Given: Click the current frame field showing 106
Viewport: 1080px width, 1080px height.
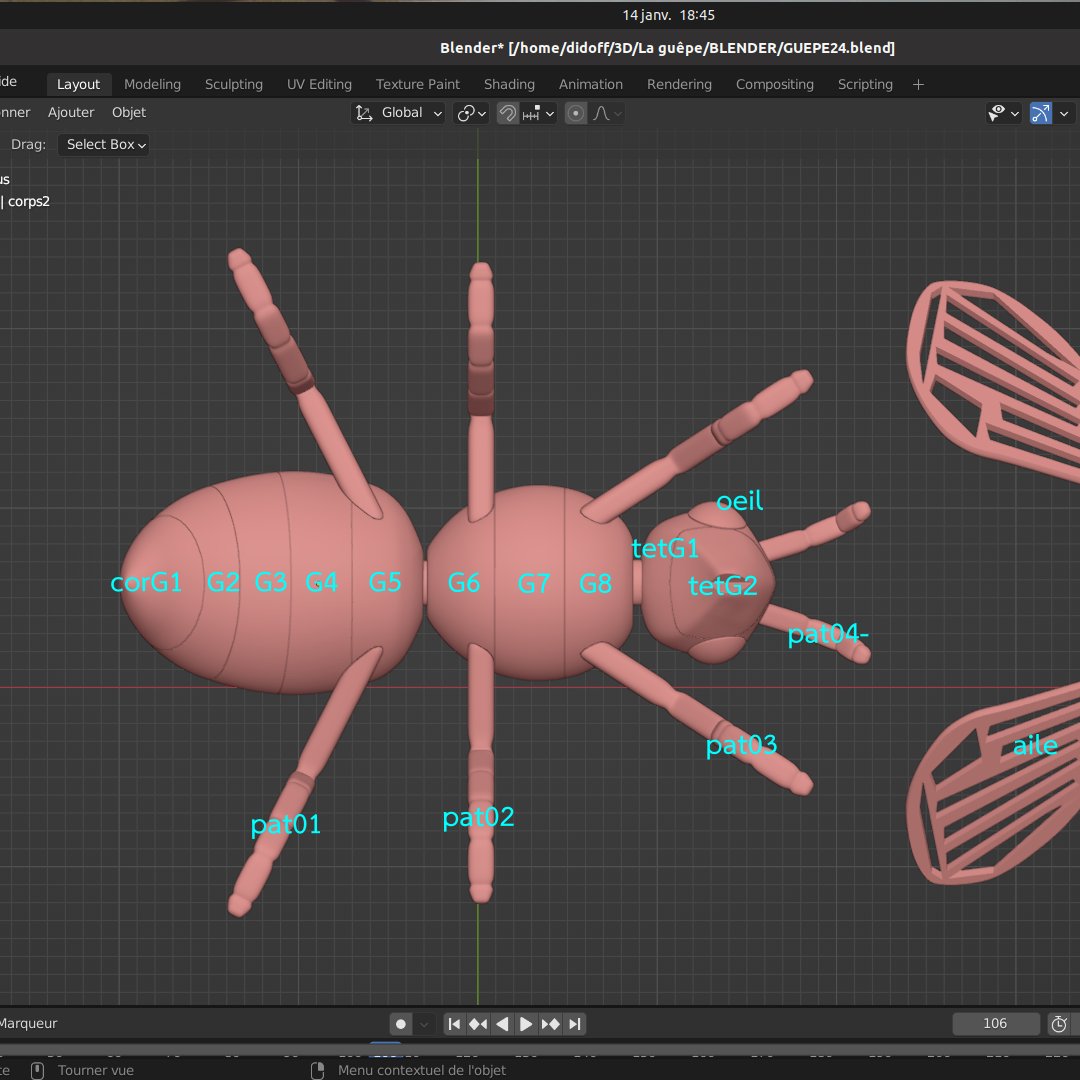Looking at the screenshot, I should [x=995, y=1023].
